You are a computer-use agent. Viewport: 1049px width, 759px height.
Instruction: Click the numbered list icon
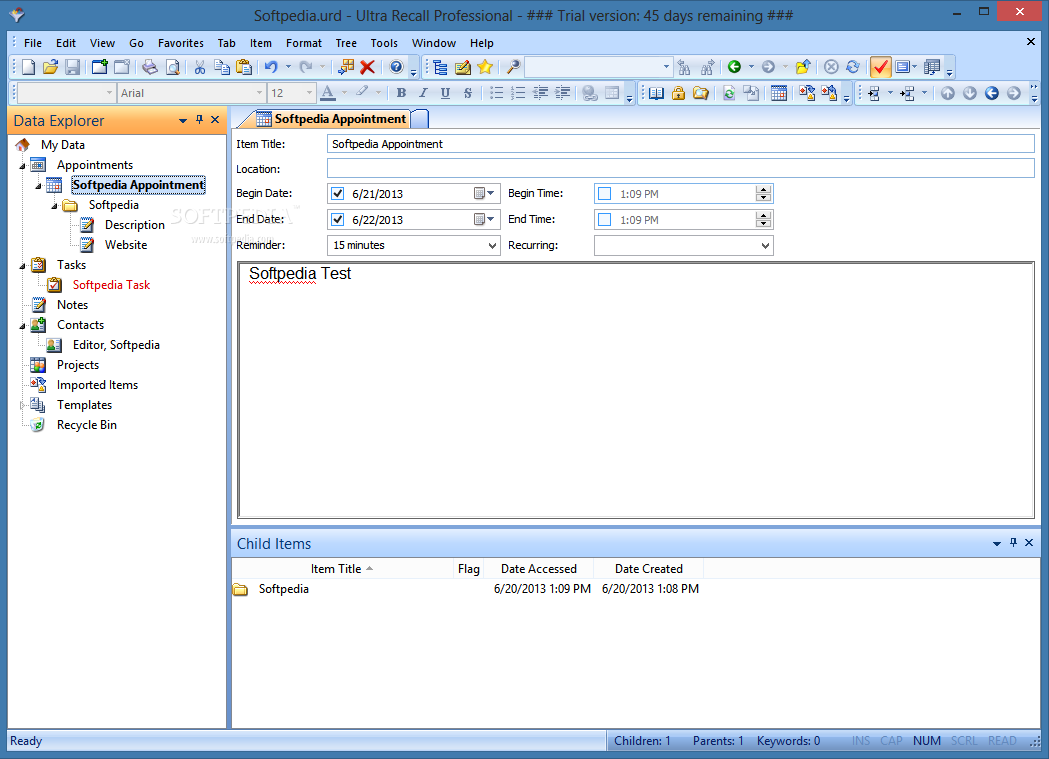(x=518, y=93)
